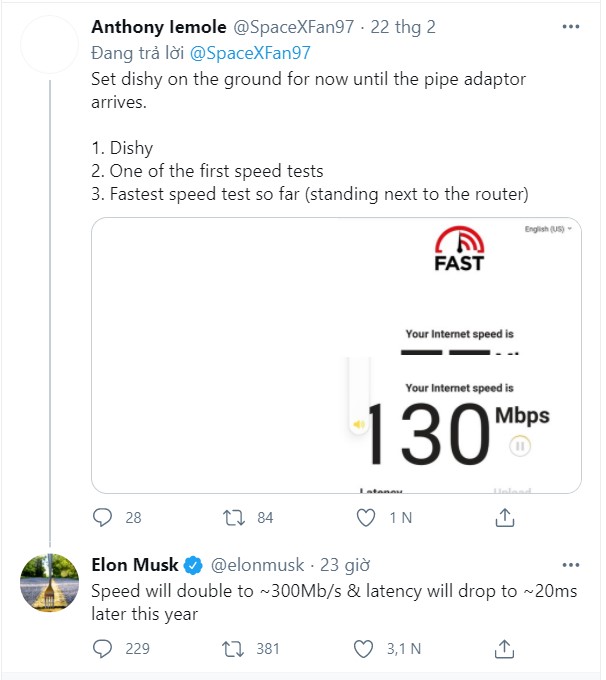
Task: Click the FAST speed test logo
Action: tap(459, 250)
